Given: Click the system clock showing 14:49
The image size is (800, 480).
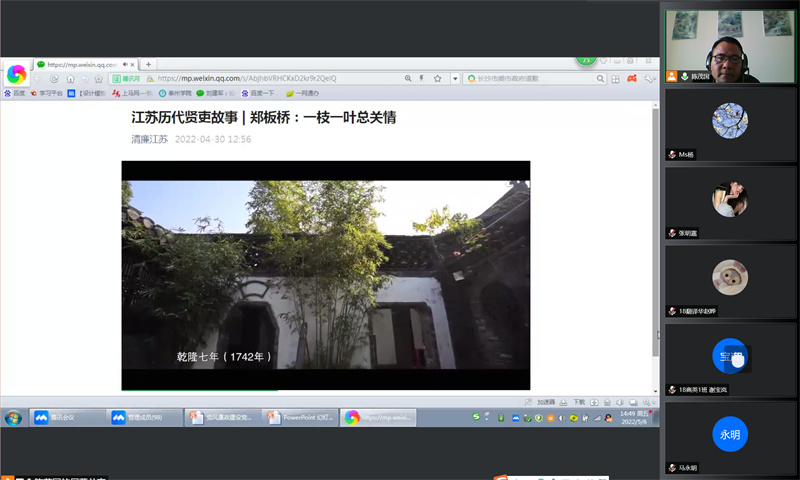Looking at the screenshot, I should (x=629, y=417).
